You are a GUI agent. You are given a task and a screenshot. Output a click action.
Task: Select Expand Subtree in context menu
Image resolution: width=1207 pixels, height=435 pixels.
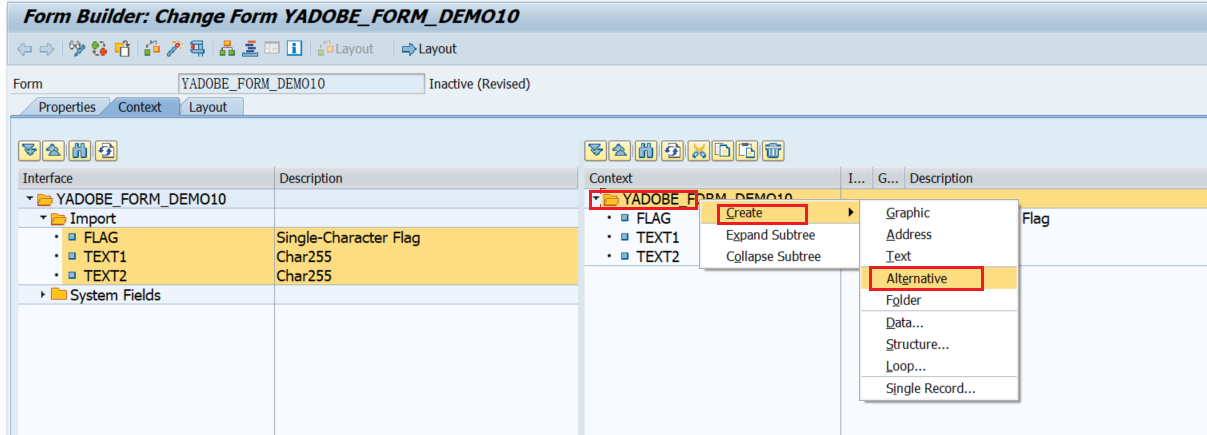[770, 235]
